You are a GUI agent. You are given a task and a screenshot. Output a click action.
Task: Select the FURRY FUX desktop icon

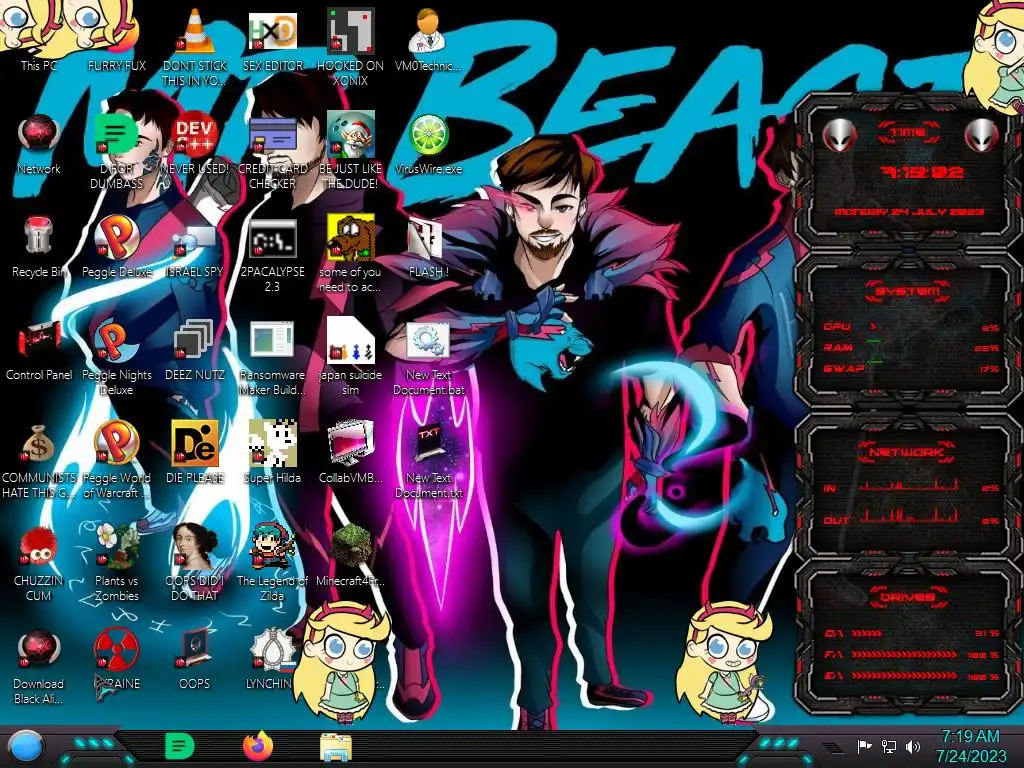116,39
